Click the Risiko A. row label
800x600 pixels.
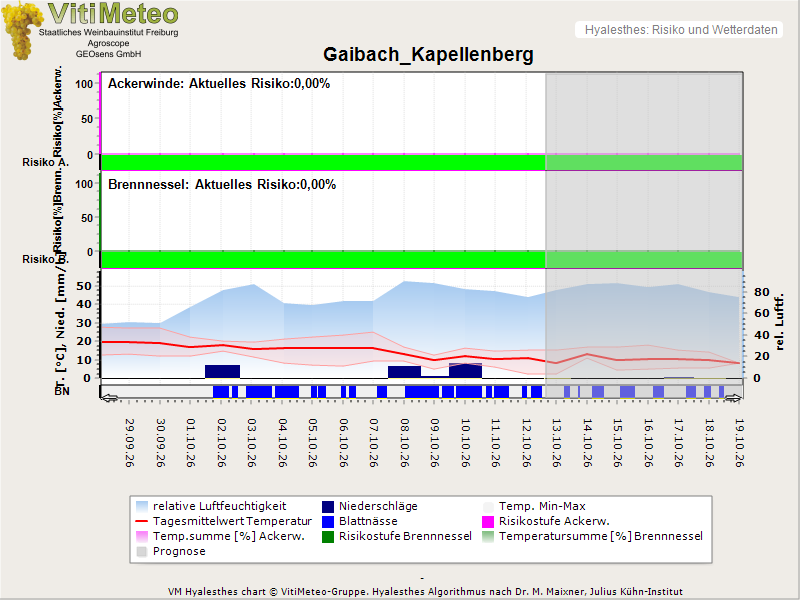(x=45, y=162)
